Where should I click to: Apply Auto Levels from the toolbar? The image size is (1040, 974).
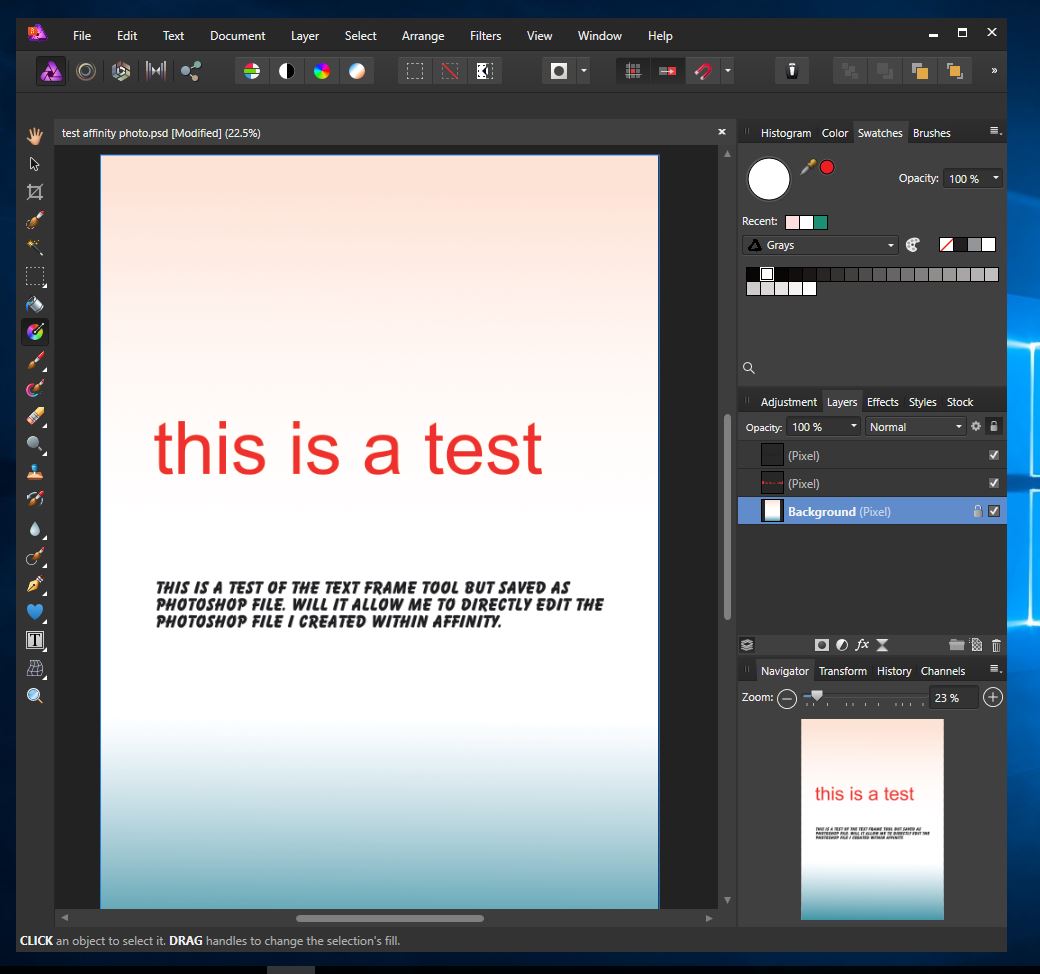(x=252, y=71)
